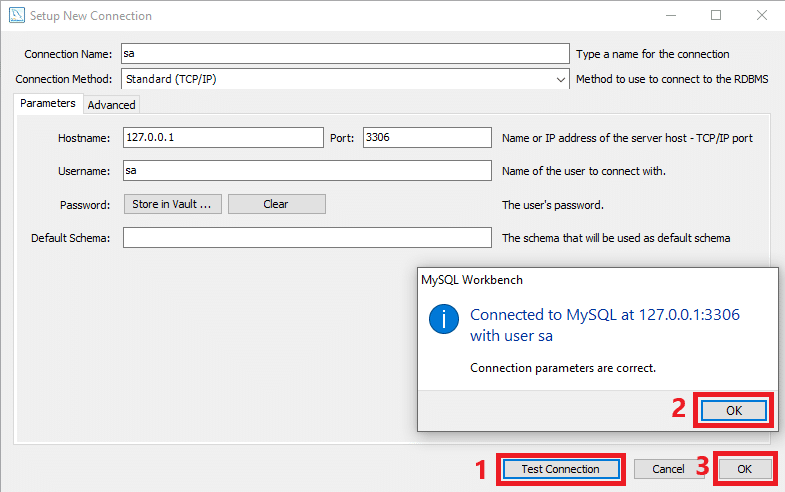
Task: Click the 'Connection Name:' label
Action: point(68,54)
